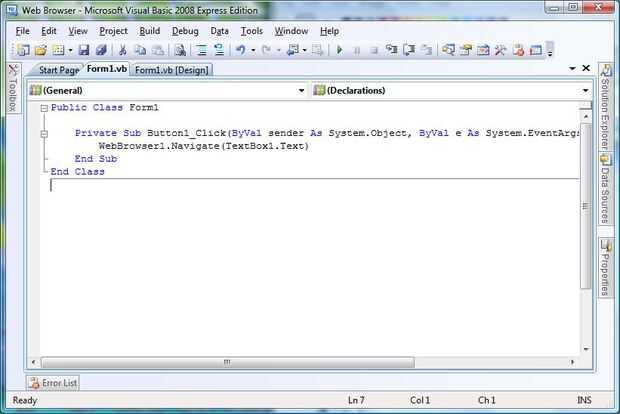Click the Paste toolbar icon
This screenshot has height=414, width=620.
click(x=158, y=50)
